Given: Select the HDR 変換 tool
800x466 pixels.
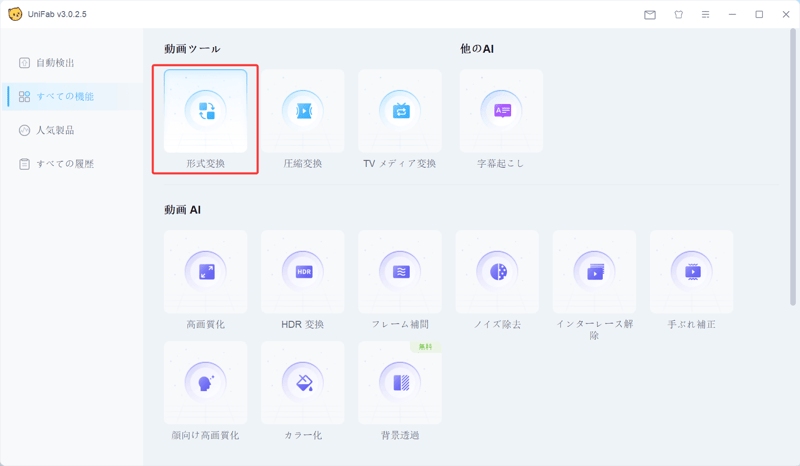Looking at the screenshot, I should tap(302, 279).
